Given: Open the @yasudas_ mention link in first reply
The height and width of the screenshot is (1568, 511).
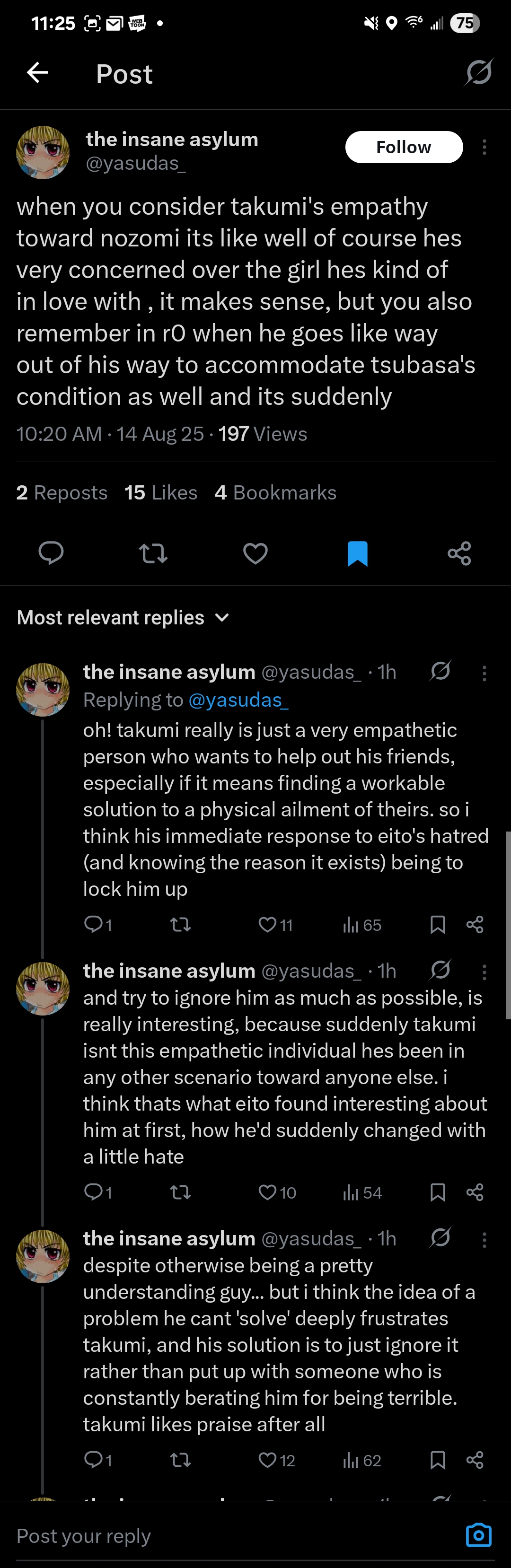Looking at the screenshot, I should [x=238, y=700].
